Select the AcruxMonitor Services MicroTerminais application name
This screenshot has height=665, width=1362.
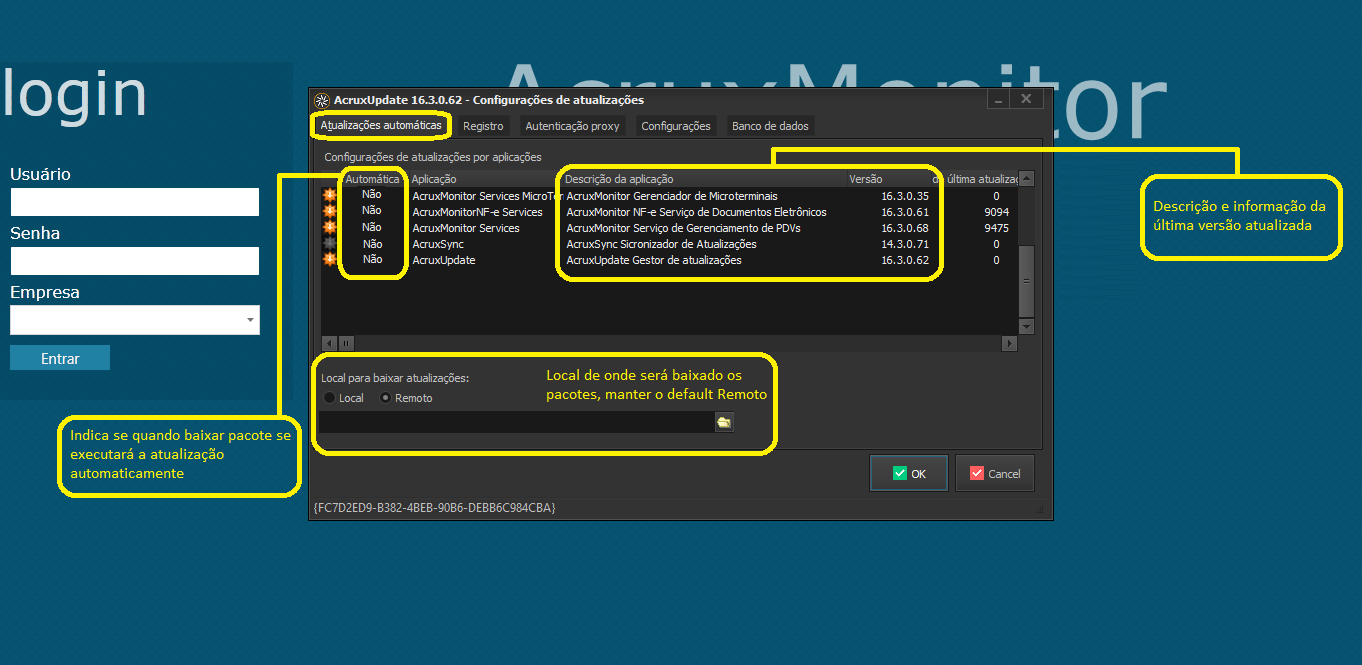pyautogui.click(x=486, y=196)
